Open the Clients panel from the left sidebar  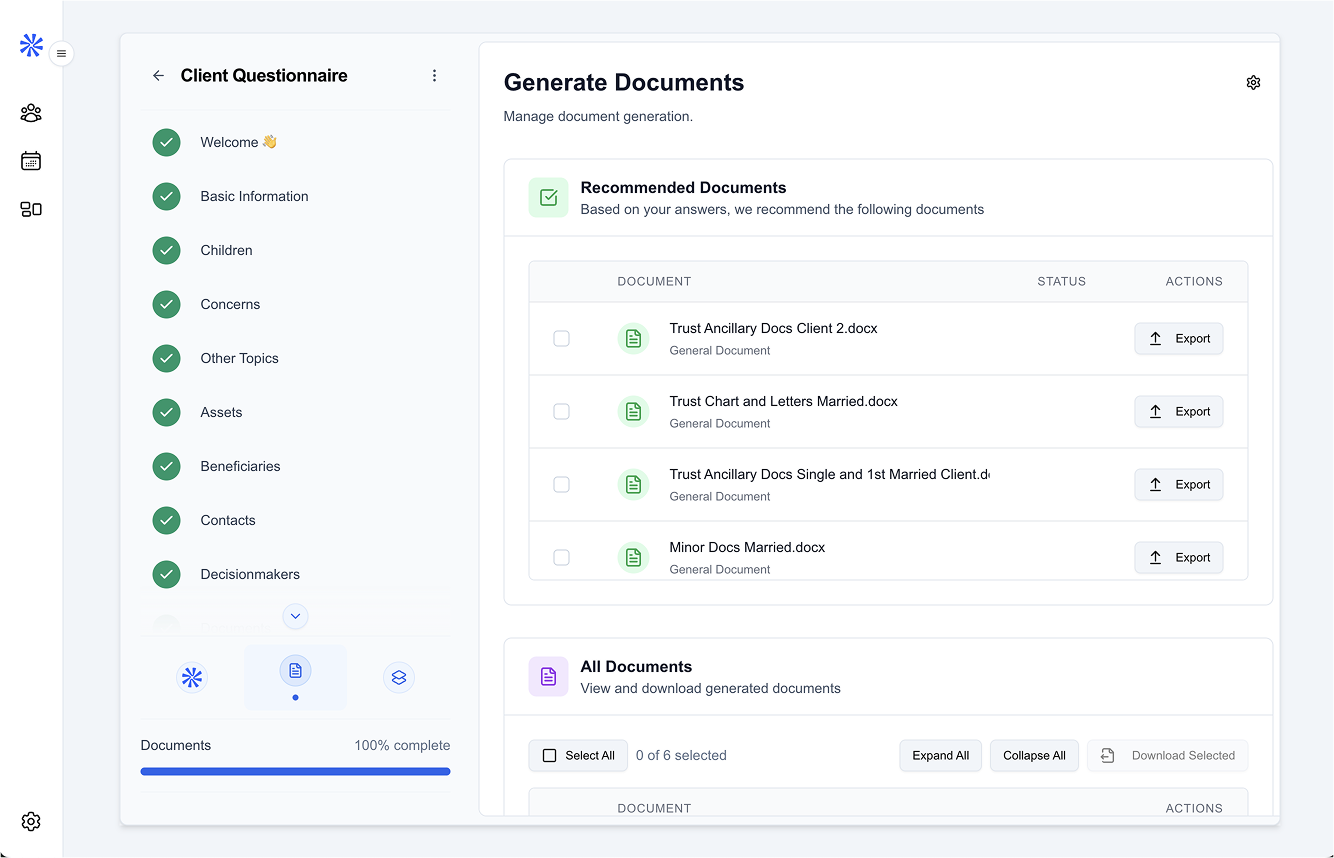(x=30, y=113)
